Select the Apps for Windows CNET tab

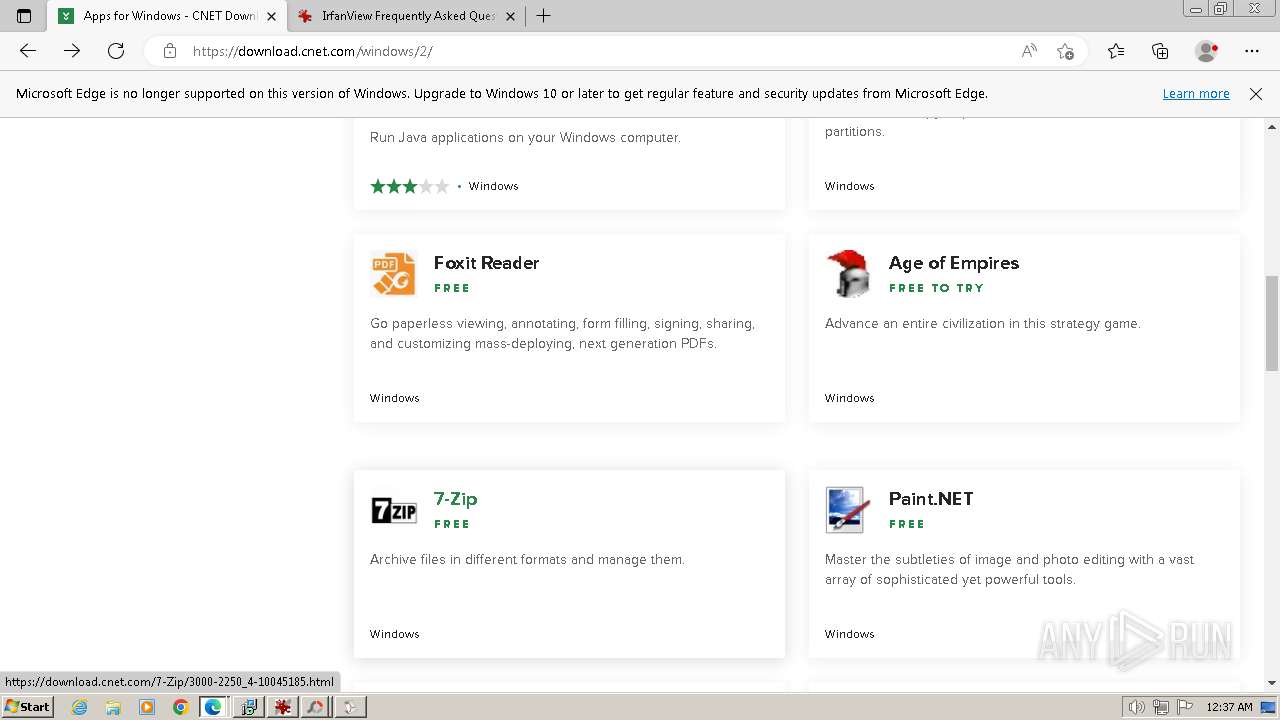(x=168, y=16)
